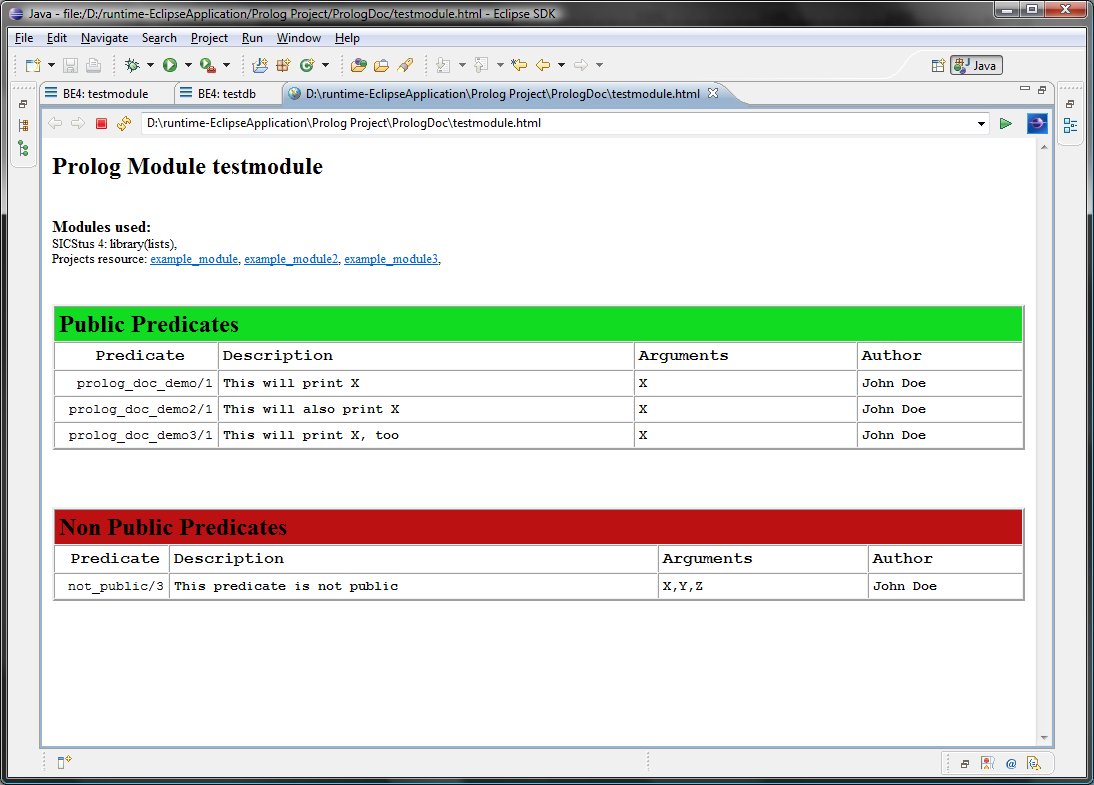Open the Search menu
This screenshot has width=1094, height=785.
click(159, 38)
